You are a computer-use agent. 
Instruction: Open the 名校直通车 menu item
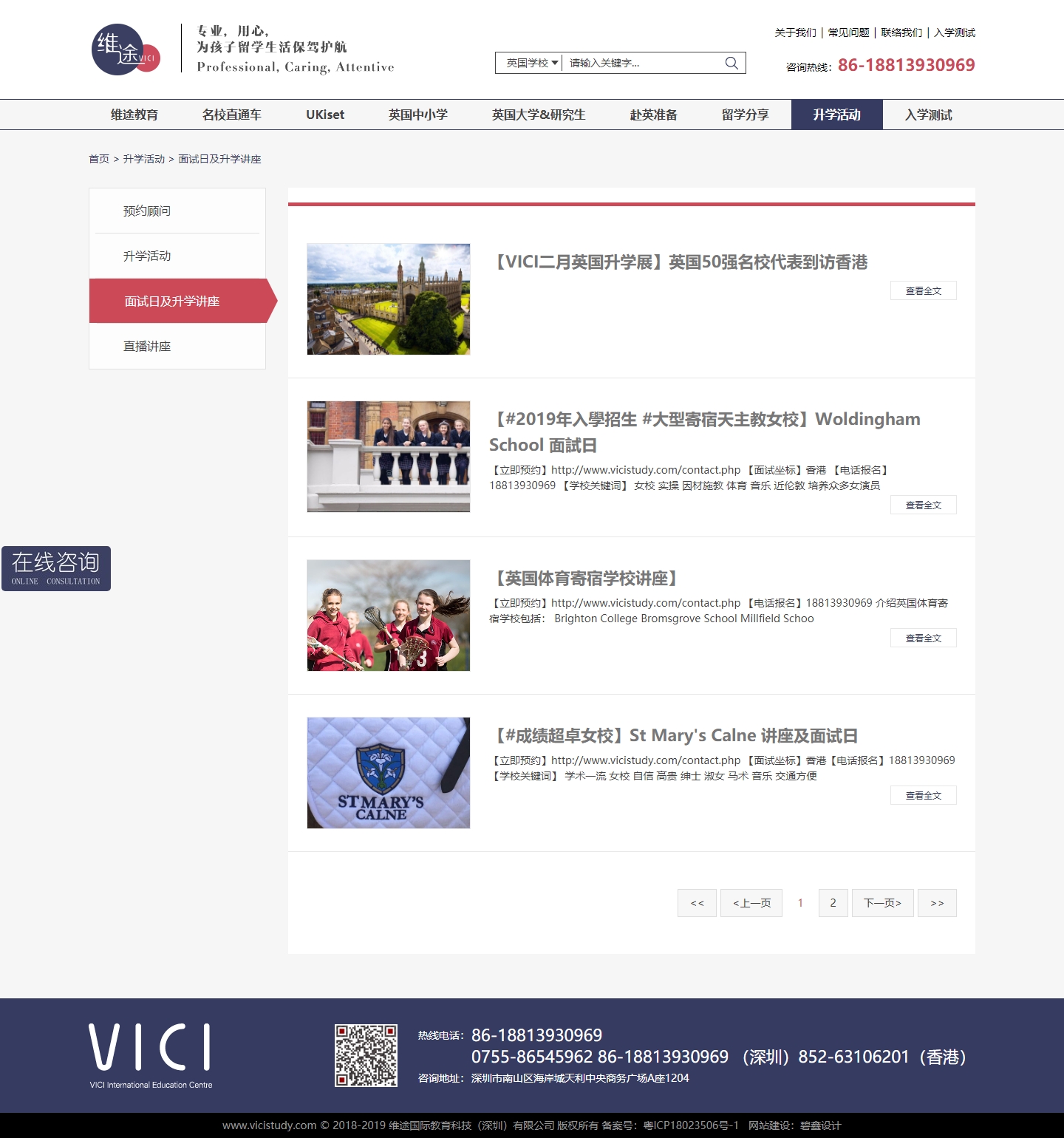[x=231, y=115]
